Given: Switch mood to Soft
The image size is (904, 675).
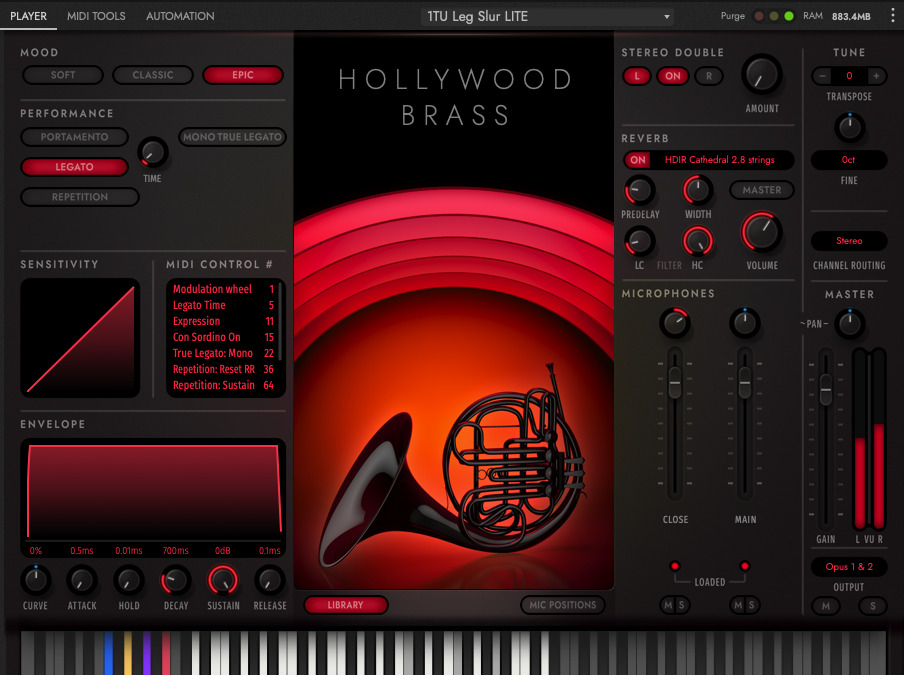Looking at the screenshot, I should (x=63, y=75).
